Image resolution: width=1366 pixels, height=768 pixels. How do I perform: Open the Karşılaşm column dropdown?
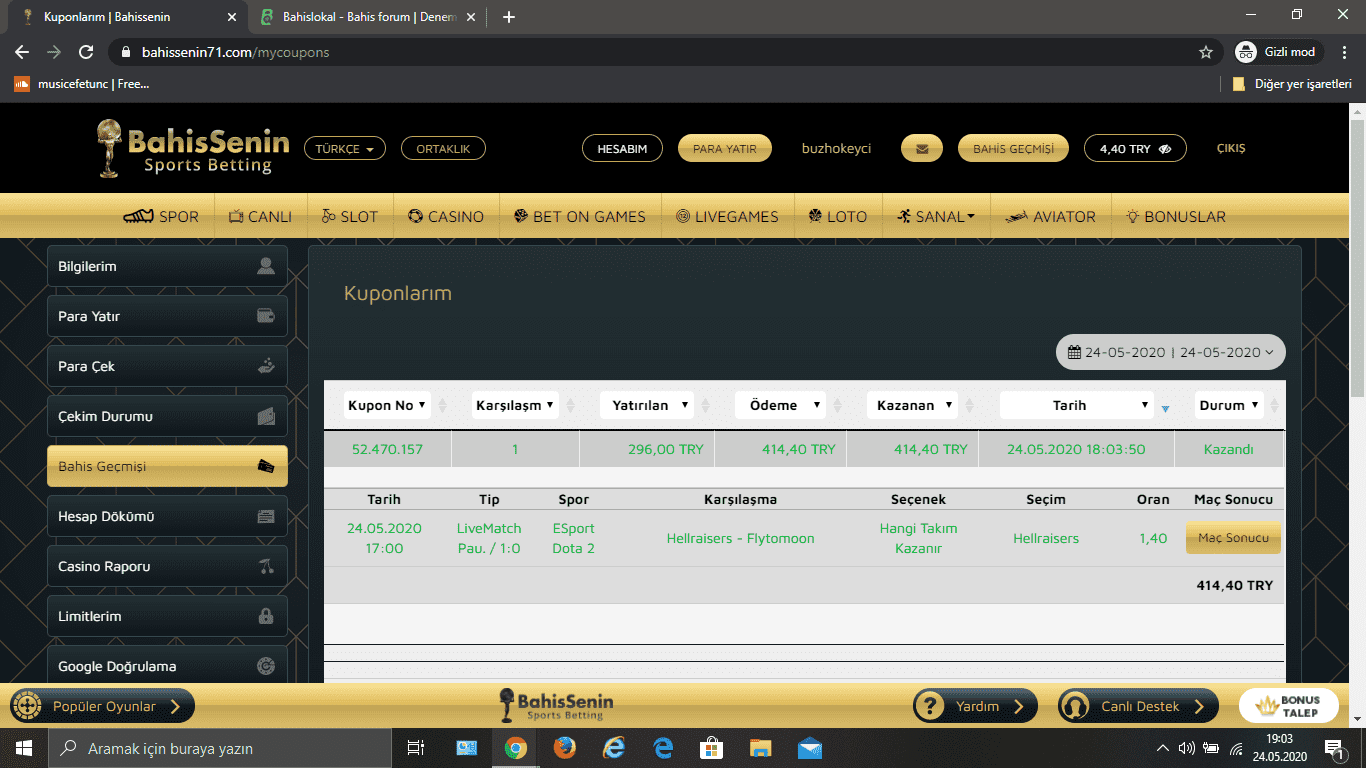pyautogui.click(x=515, y=405)
